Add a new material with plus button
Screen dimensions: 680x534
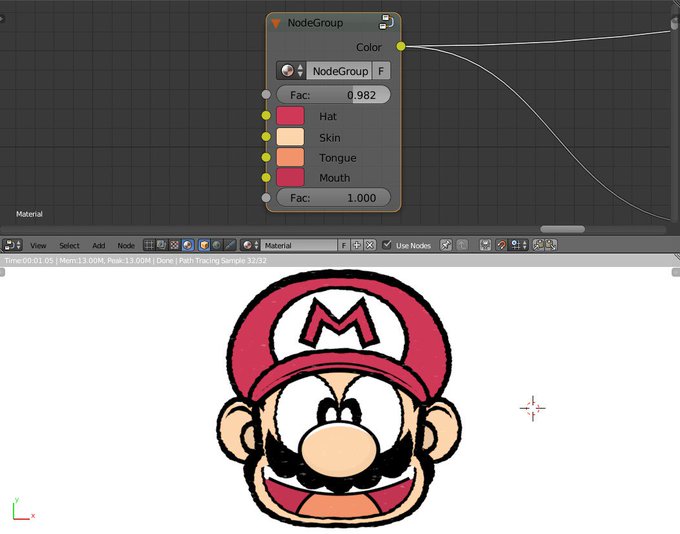(356, 245)
